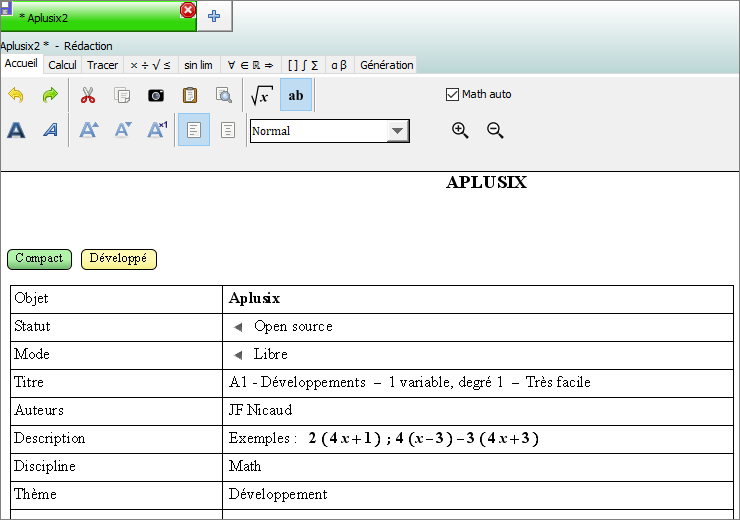Click the Statut row label

coord(32,326)
